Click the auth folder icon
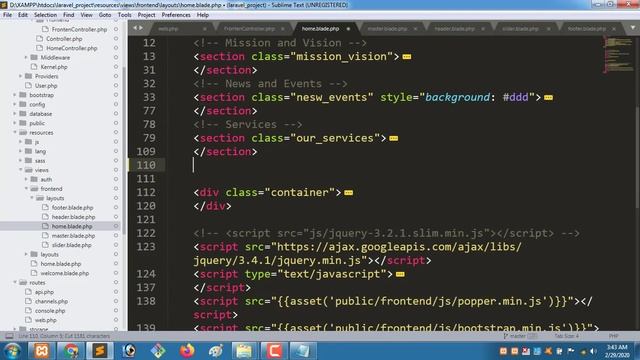640x360 pixels. point(34,180)
